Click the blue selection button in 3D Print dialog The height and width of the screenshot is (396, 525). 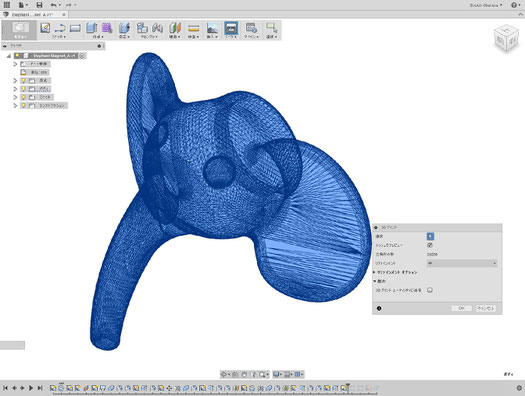click(430, 236)
